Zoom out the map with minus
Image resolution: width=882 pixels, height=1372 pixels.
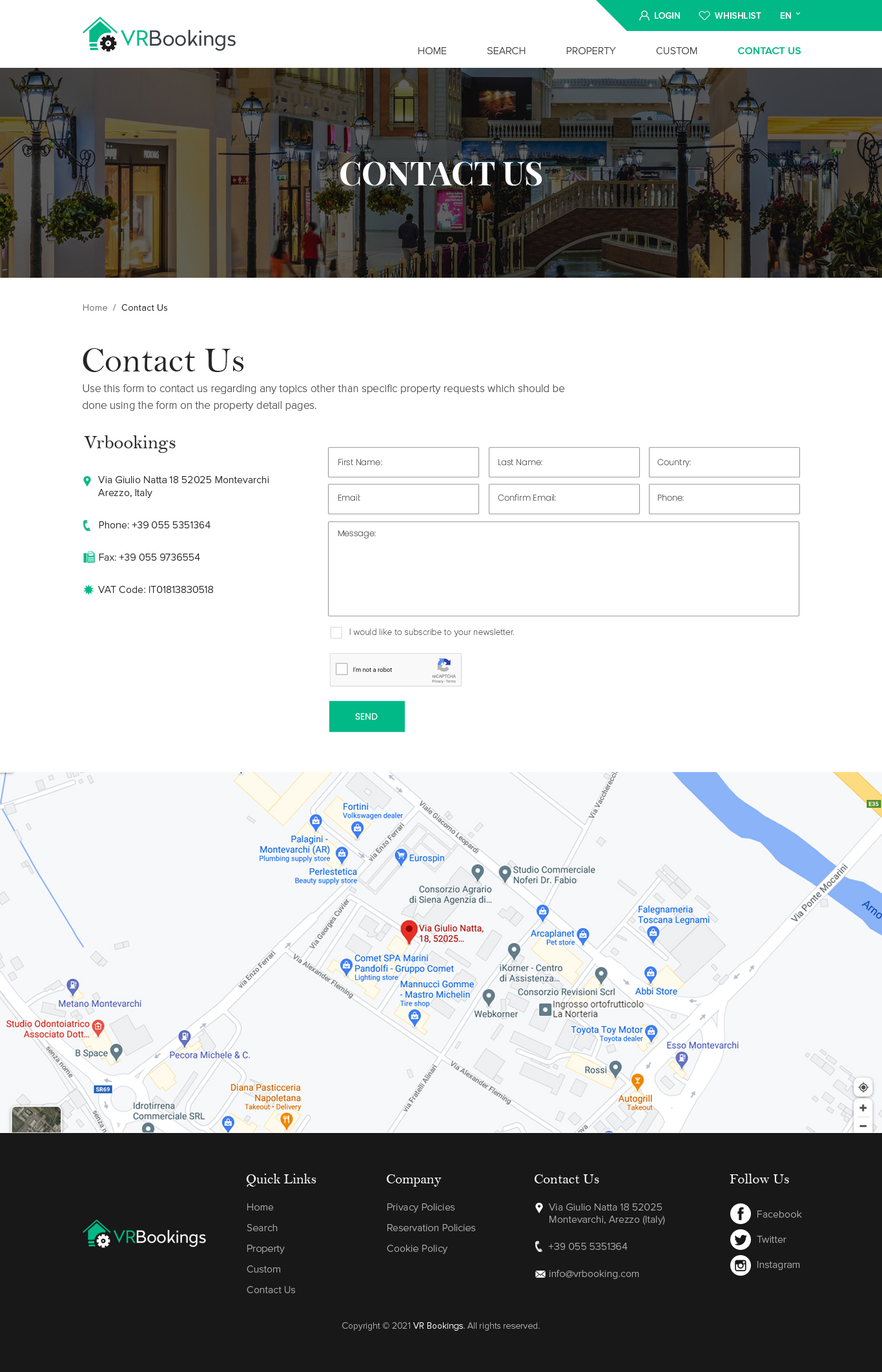click(863, 1125)
